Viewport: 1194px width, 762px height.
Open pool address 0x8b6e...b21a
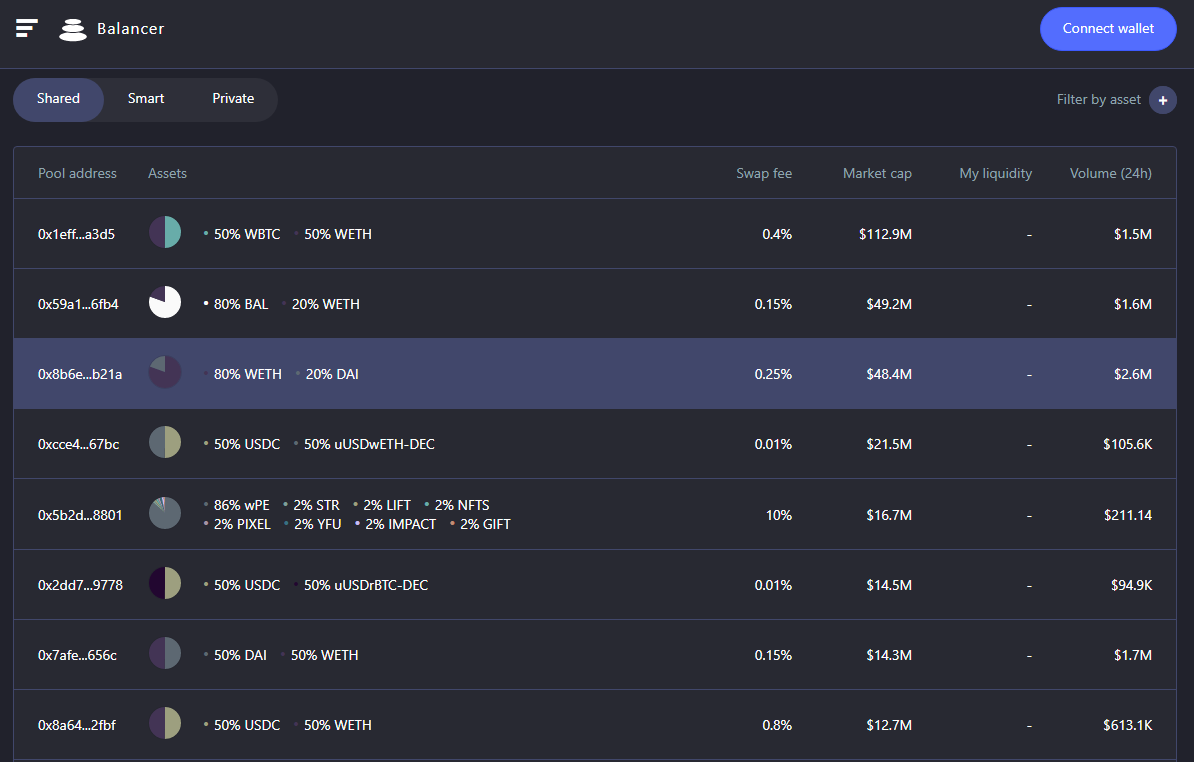[80, 375]
